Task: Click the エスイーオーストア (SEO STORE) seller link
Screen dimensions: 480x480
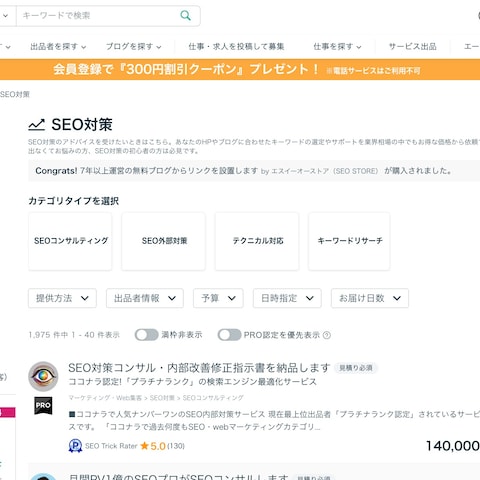Action: tap(325, 171)
